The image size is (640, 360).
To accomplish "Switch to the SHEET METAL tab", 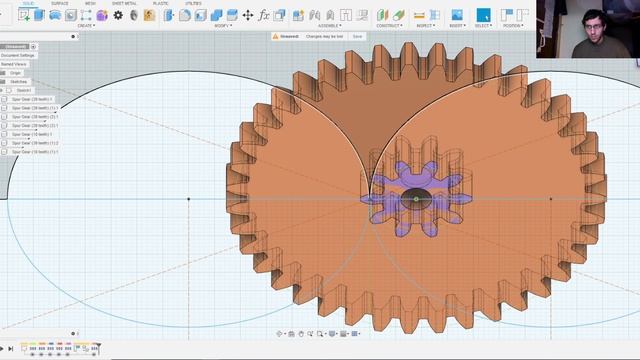I will click(x=124, y=3).
